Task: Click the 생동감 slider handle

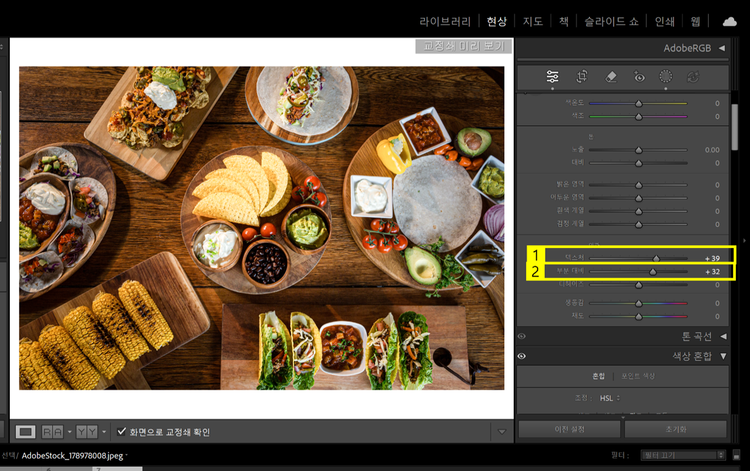Action: 639,304
